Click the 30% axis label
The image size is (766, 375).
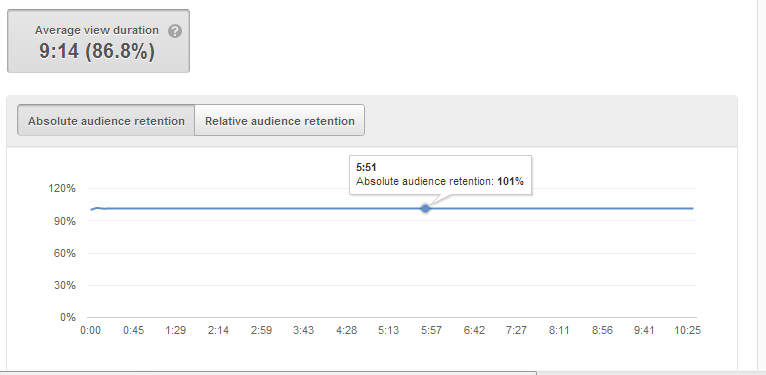click(64, 285)
